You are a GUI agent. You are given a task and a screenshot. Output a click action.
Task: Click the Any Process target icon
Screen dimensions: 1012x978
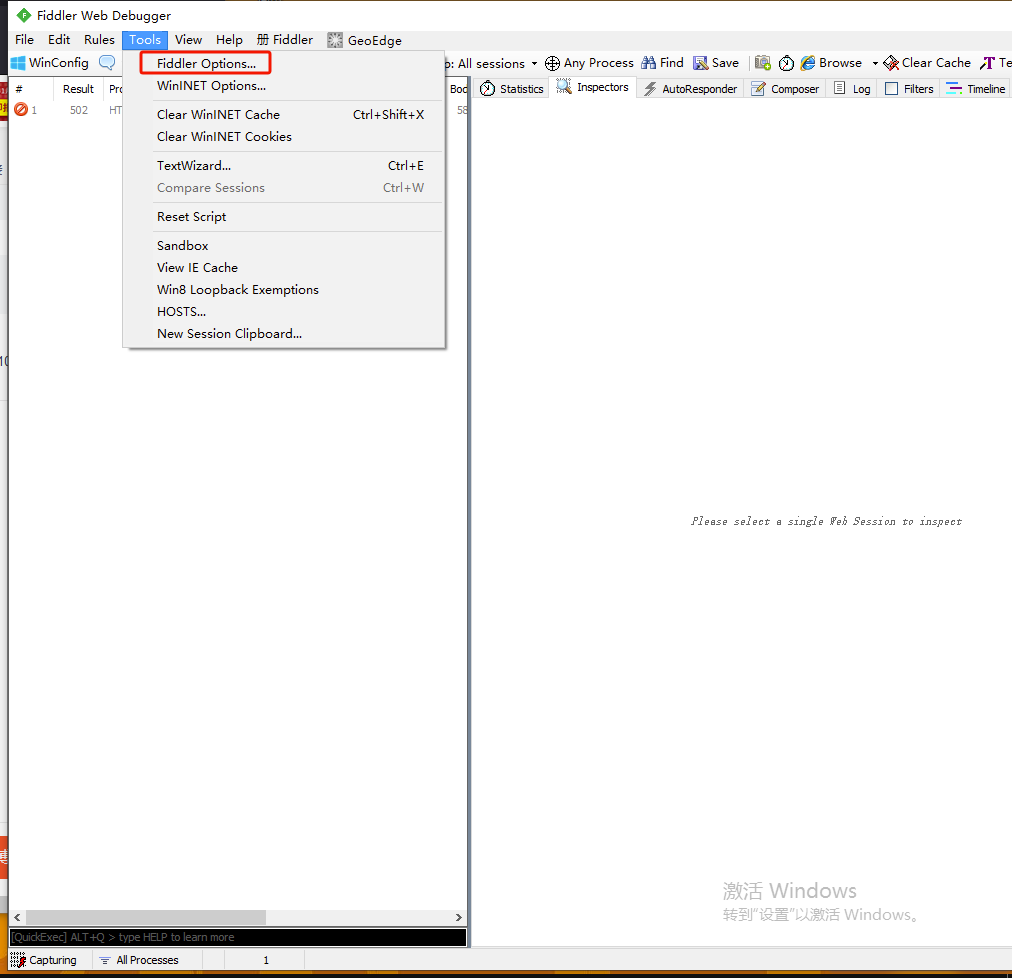(x=552, y=63)
